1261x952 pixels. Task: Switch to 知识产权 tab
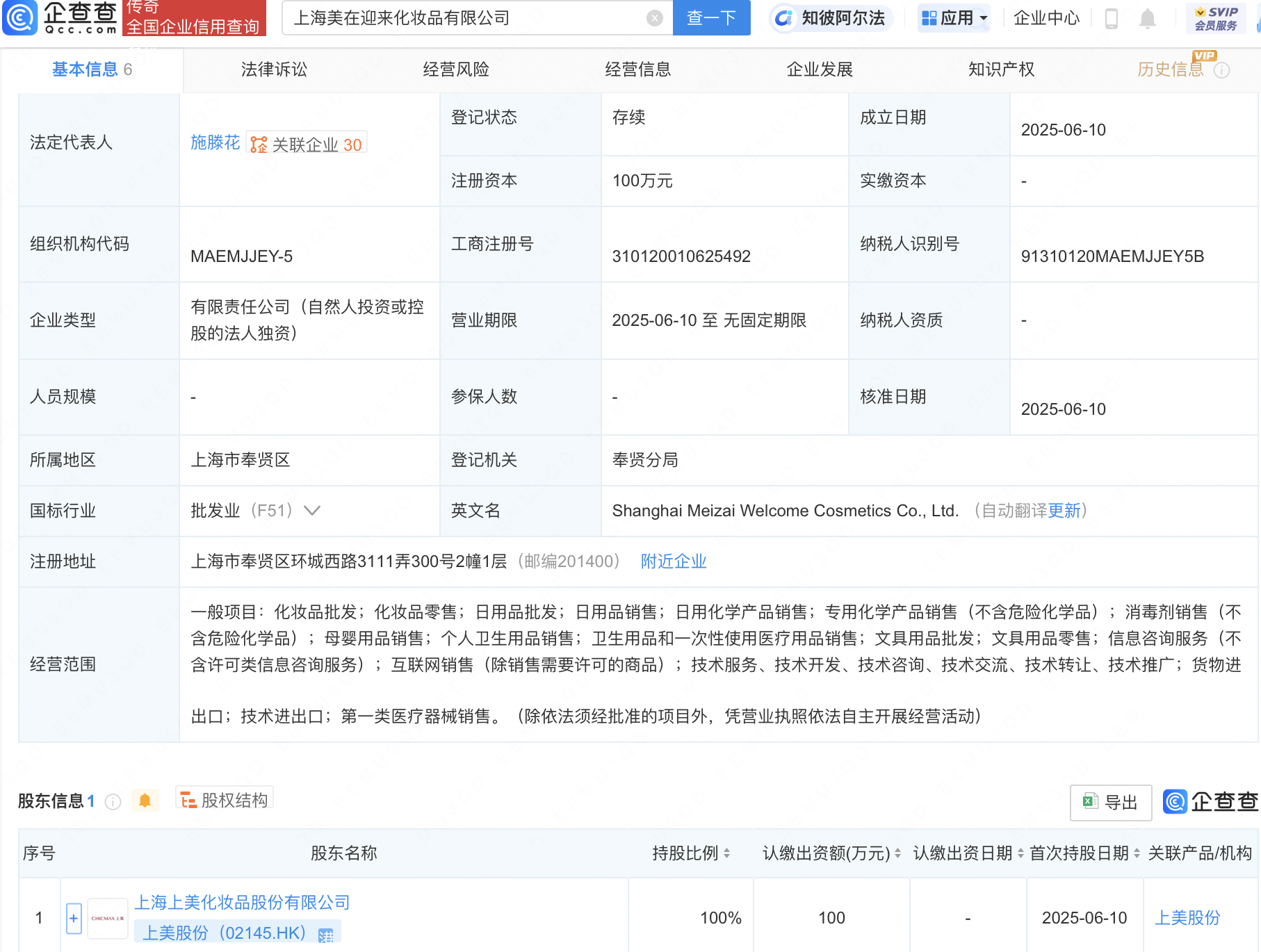click(1002, 69)
